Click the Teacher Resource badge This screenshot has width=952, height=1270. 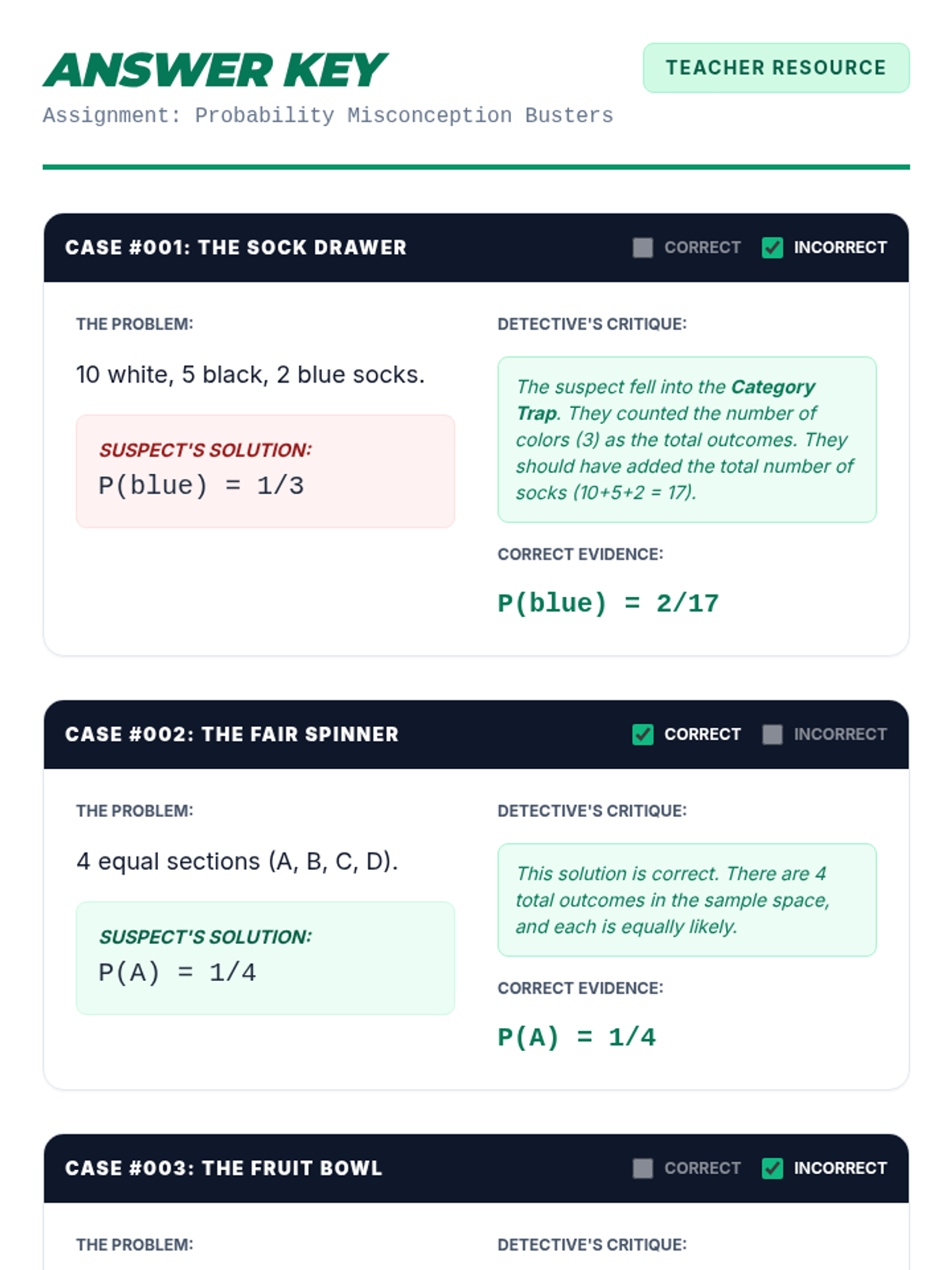[776, 67]
